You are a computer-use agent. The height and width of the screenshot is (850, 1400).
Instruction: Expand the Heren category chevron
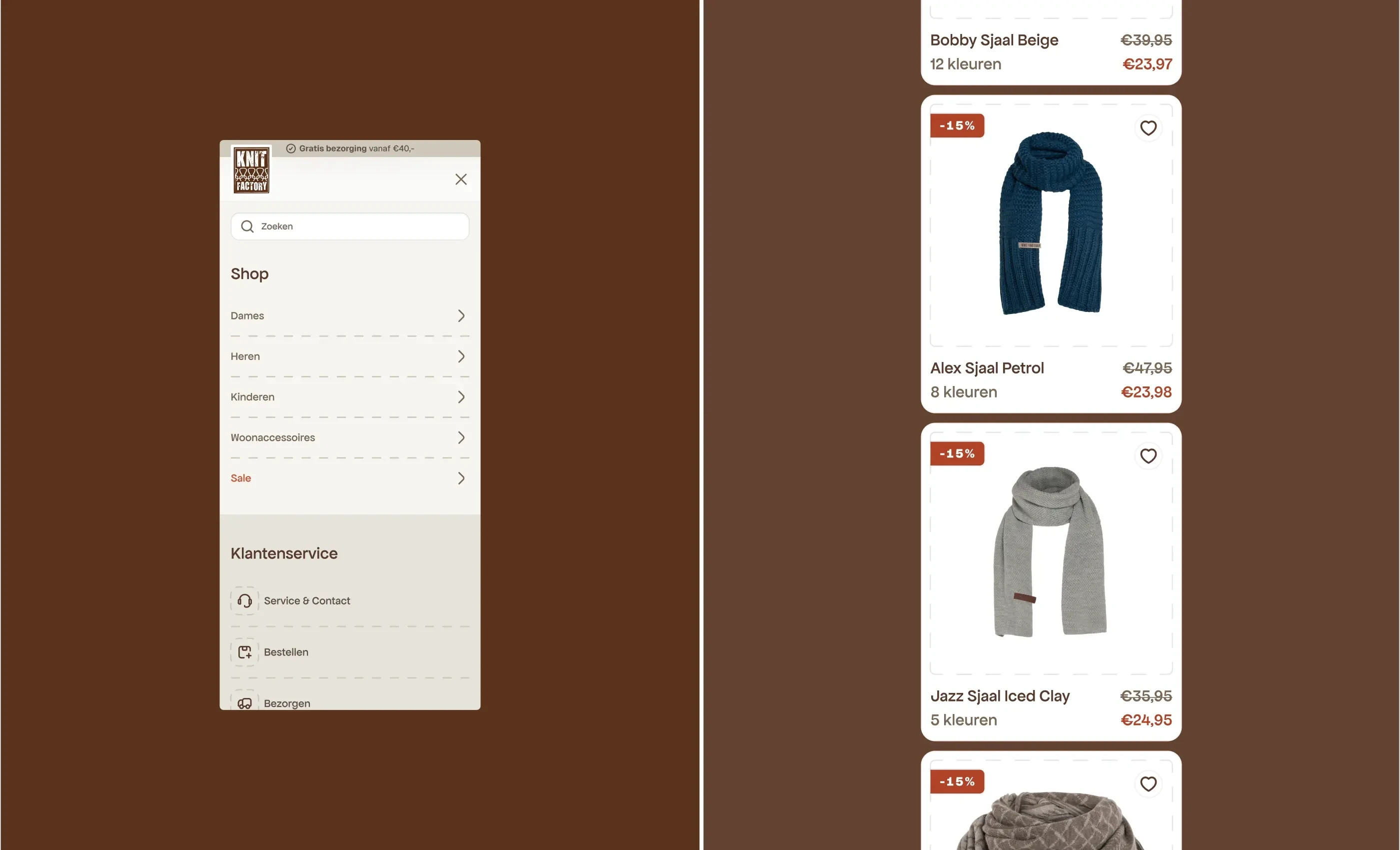tap(461, 356)
